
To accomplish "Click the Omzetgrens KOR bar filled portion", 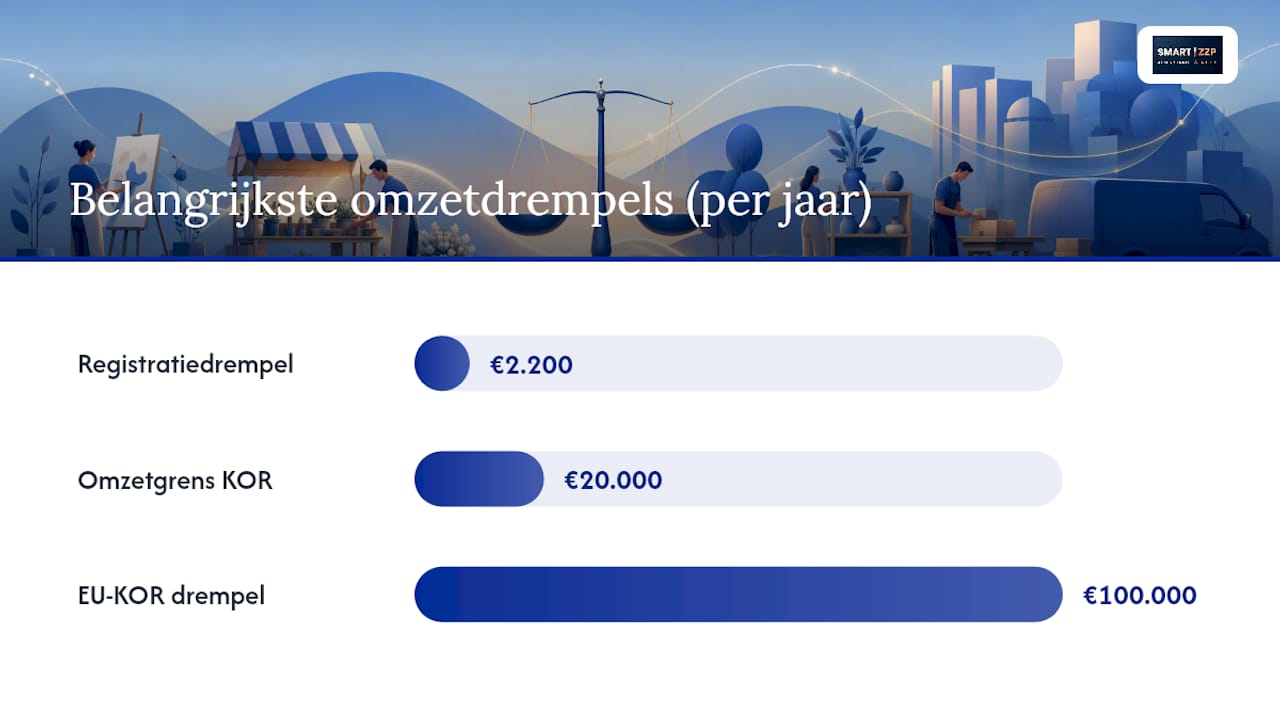I will [479, 479].
